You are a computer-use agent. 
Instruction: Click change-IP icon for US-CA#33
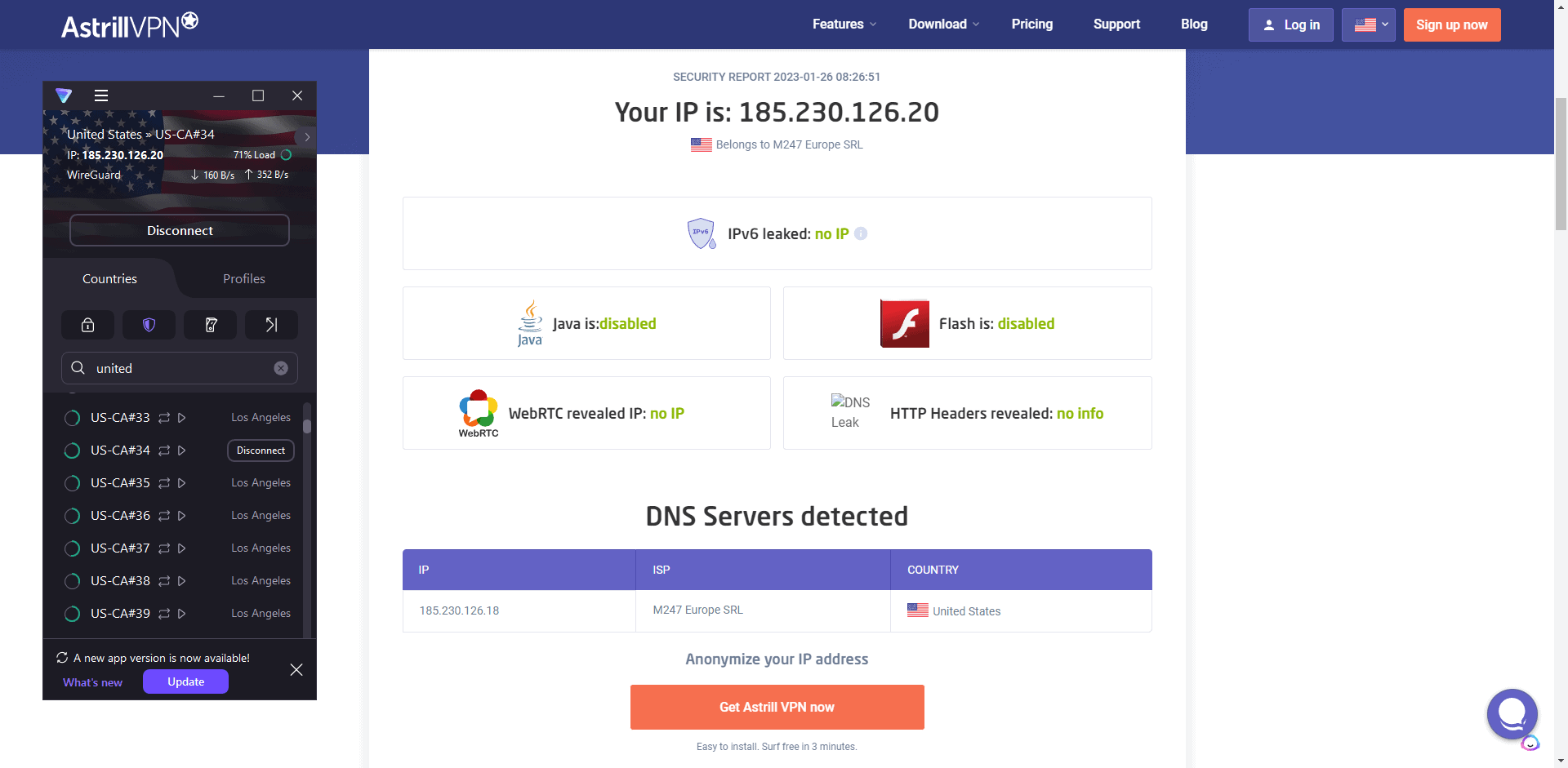pyautogui.click(x=164, y=418)
